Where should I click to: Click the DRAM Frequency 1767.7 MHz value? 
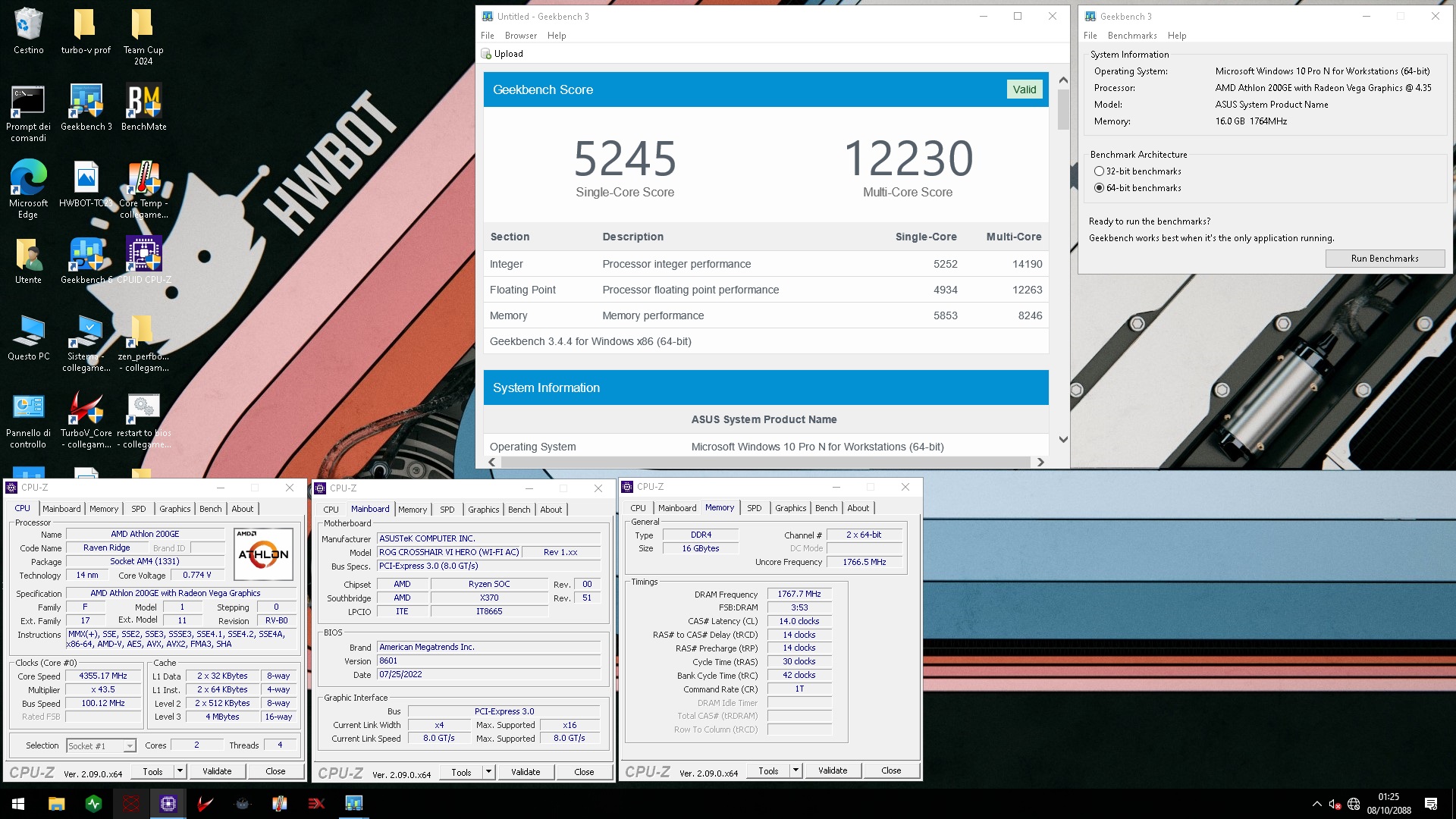(799, 595)
